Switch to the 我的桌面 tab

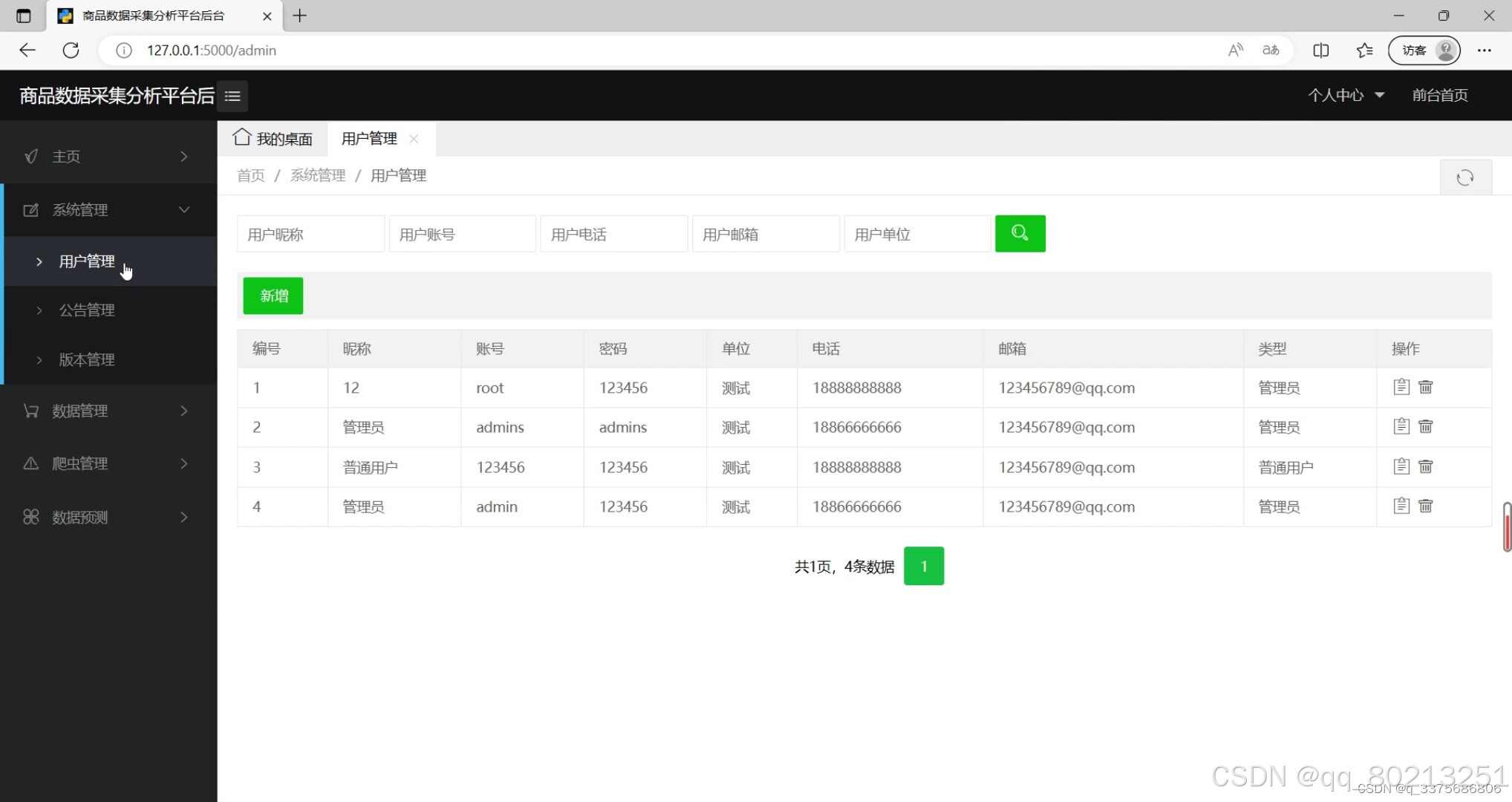(x=273, y=139)
